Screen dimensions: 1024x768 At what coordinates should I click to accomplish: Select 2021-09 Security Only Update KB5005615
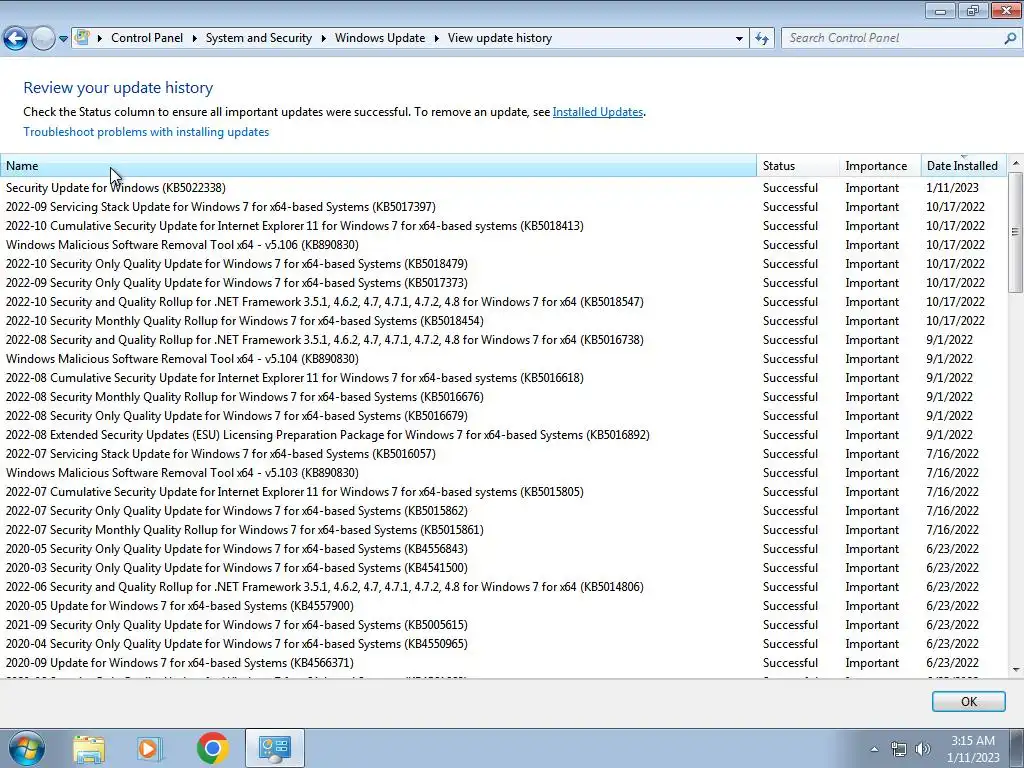coord(503,624)
